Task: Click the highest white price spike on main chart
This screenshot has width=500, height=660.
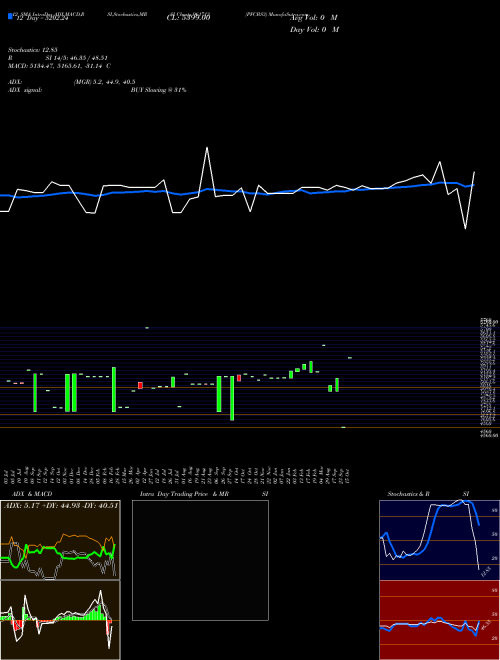Action: tap(207, 148)
